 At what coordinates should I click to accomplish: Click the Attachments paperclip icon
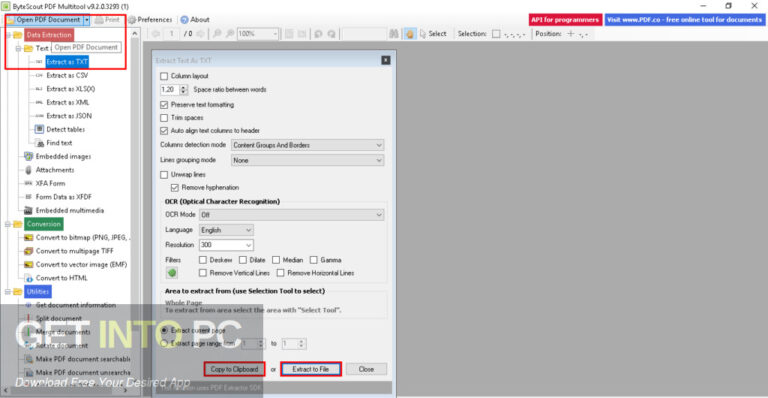(x=28, y=170)
